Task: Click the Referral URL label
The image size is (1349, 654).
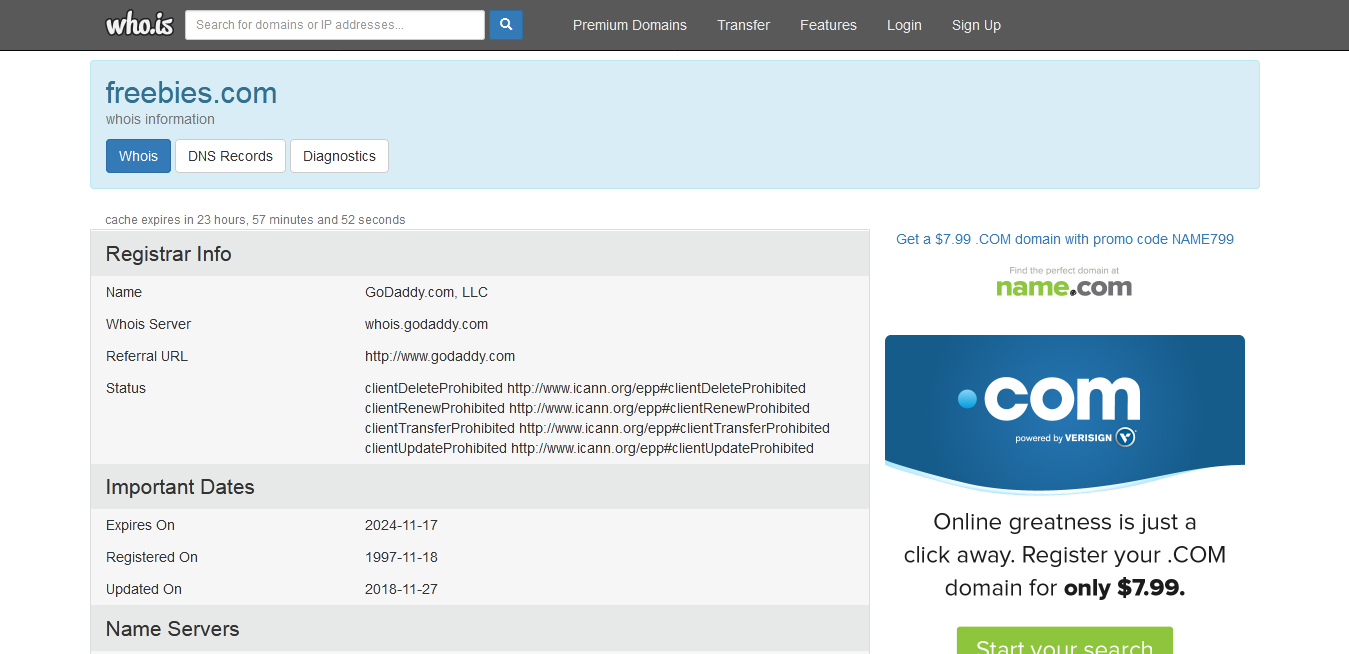Action: 147,356
